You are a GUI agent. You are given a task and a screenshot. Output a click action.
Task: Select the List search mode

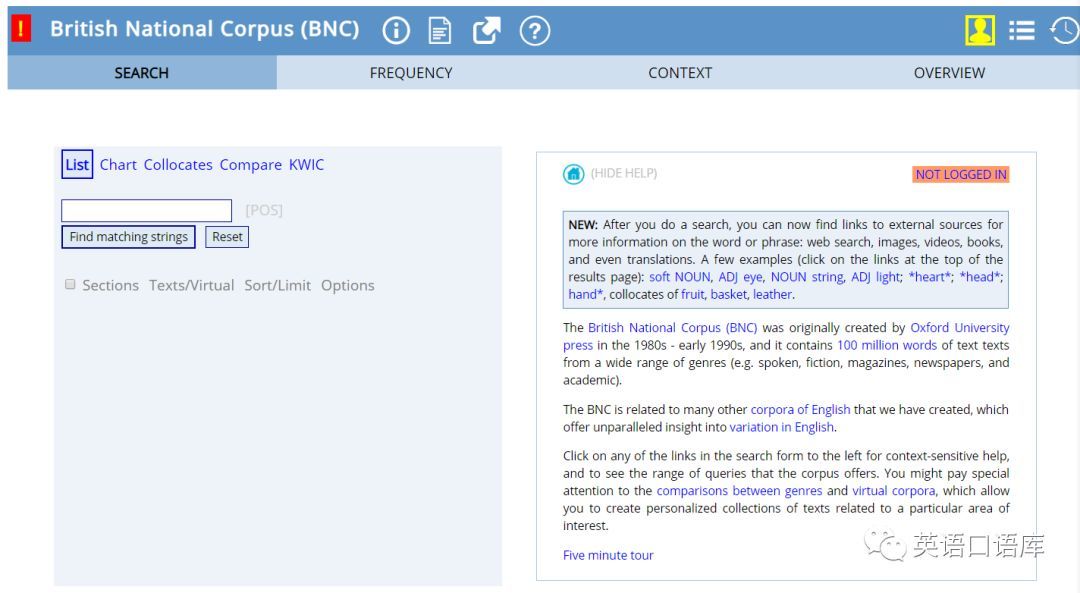click(x=77, y=165)
